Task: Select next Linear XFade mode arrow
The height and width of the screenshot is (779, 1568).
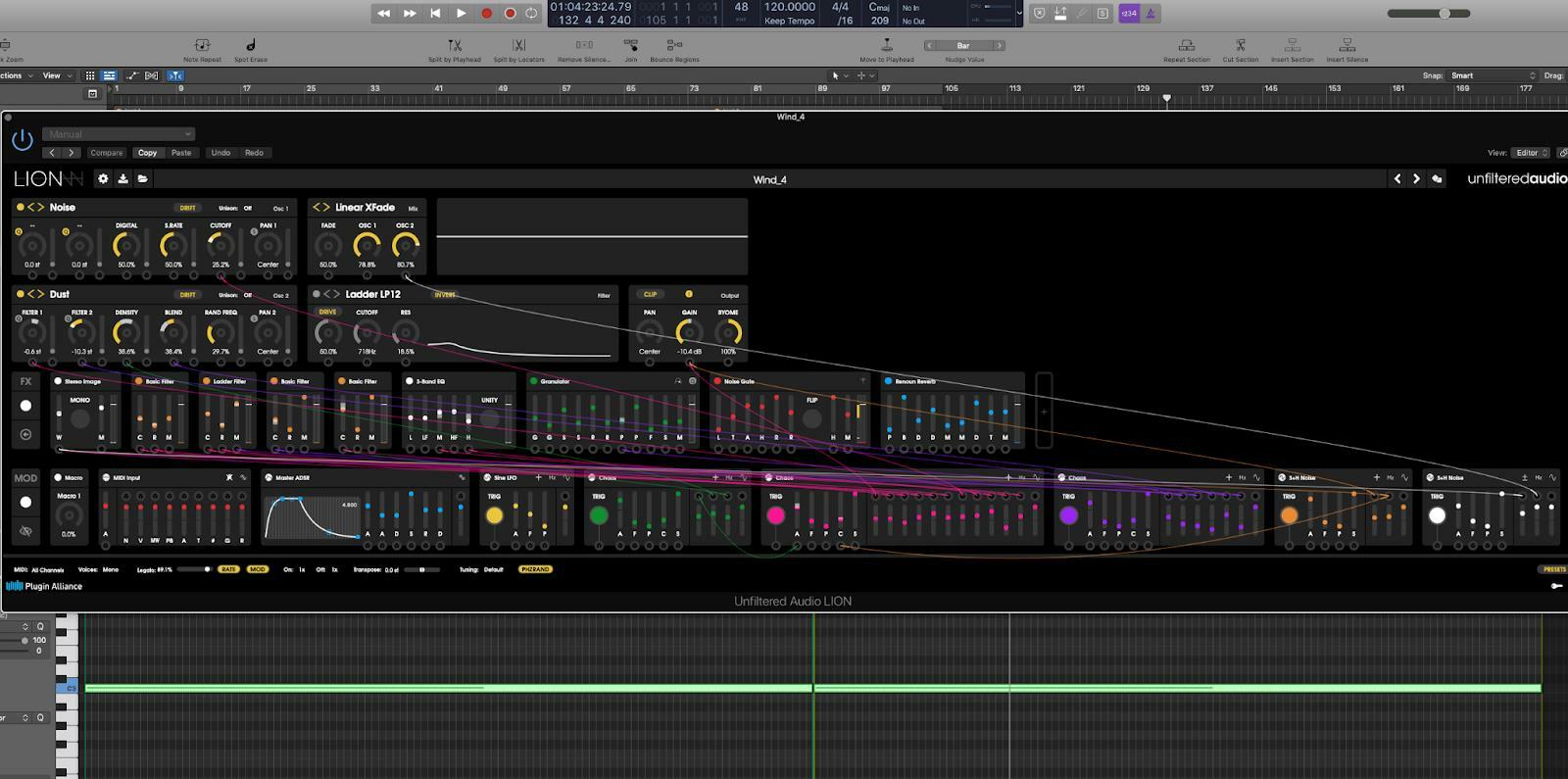Action: click(x=325, y=207)
